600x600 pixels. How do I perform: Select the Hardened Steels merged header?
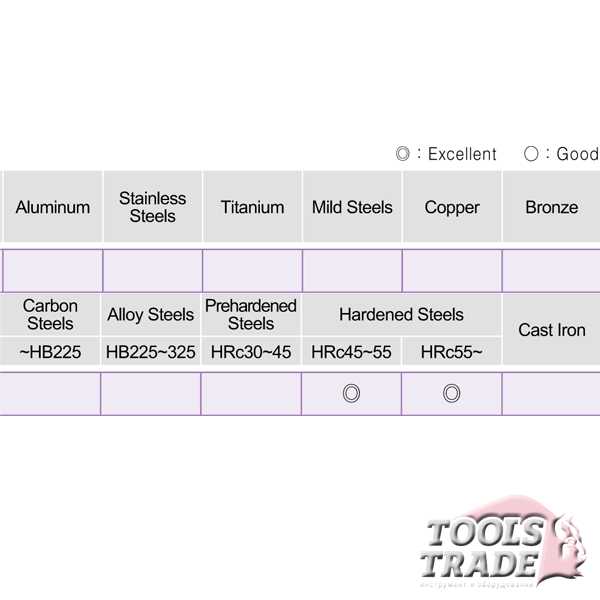(401, 315)
